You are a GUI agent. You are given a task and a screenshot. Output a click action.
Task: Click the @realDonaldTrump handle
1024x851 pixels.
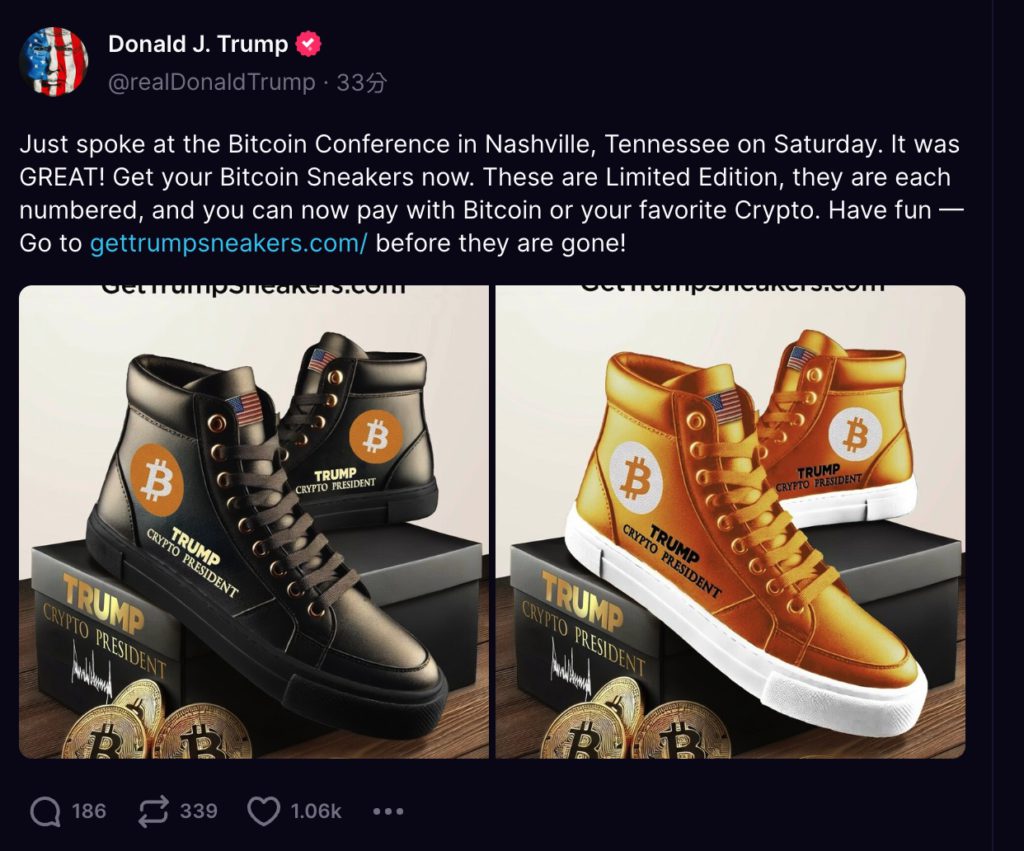[x=211, y=82]
